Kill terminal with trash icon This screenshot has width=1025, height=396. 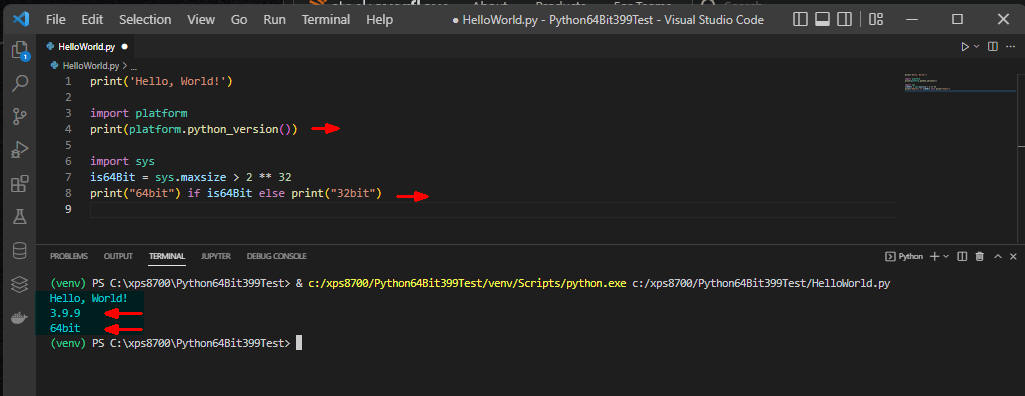[x=979, y=256]
